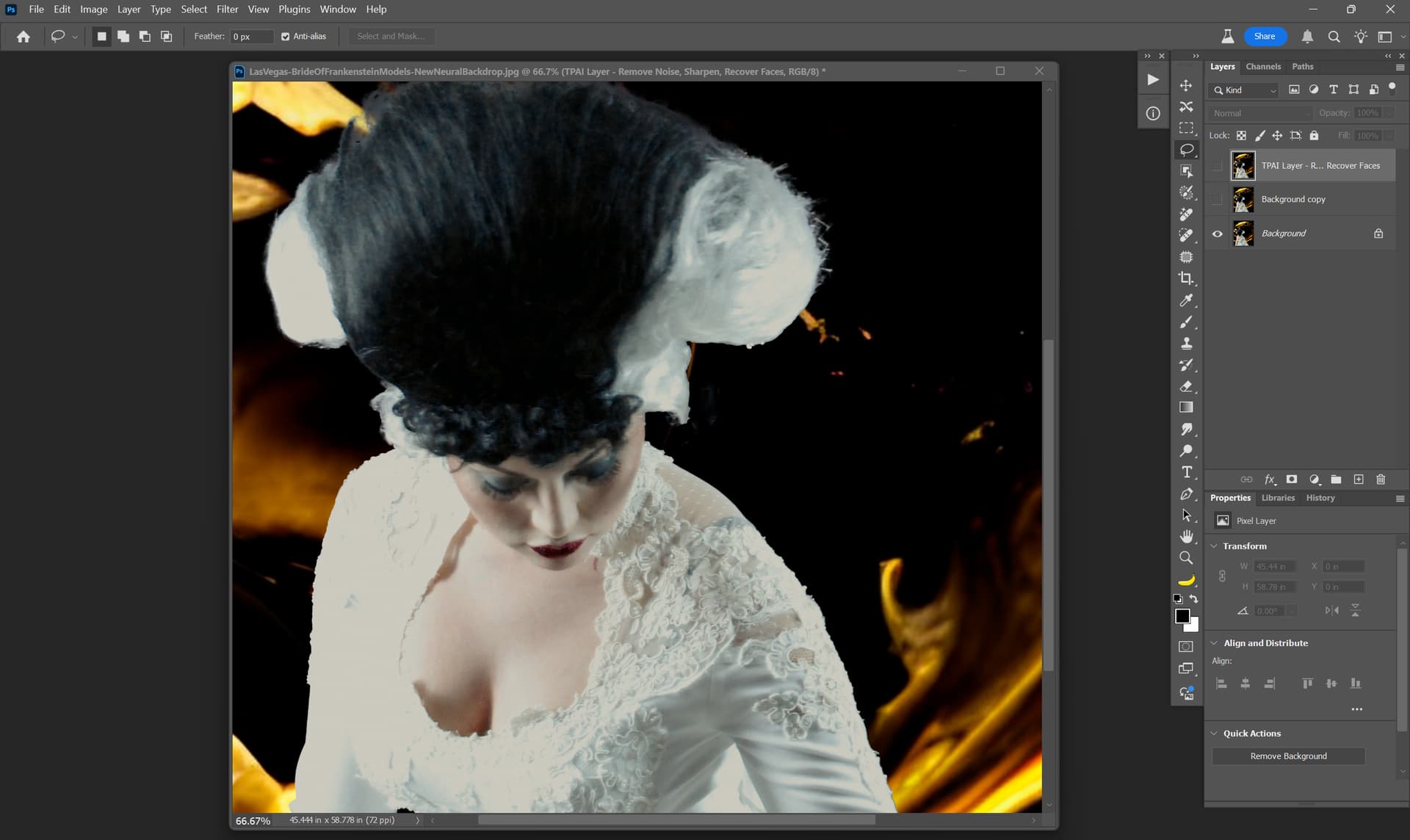Collapse the Quick Actions section
Image resolution: width=1410 pixels, height=840 pixels.
(1214, 734)
